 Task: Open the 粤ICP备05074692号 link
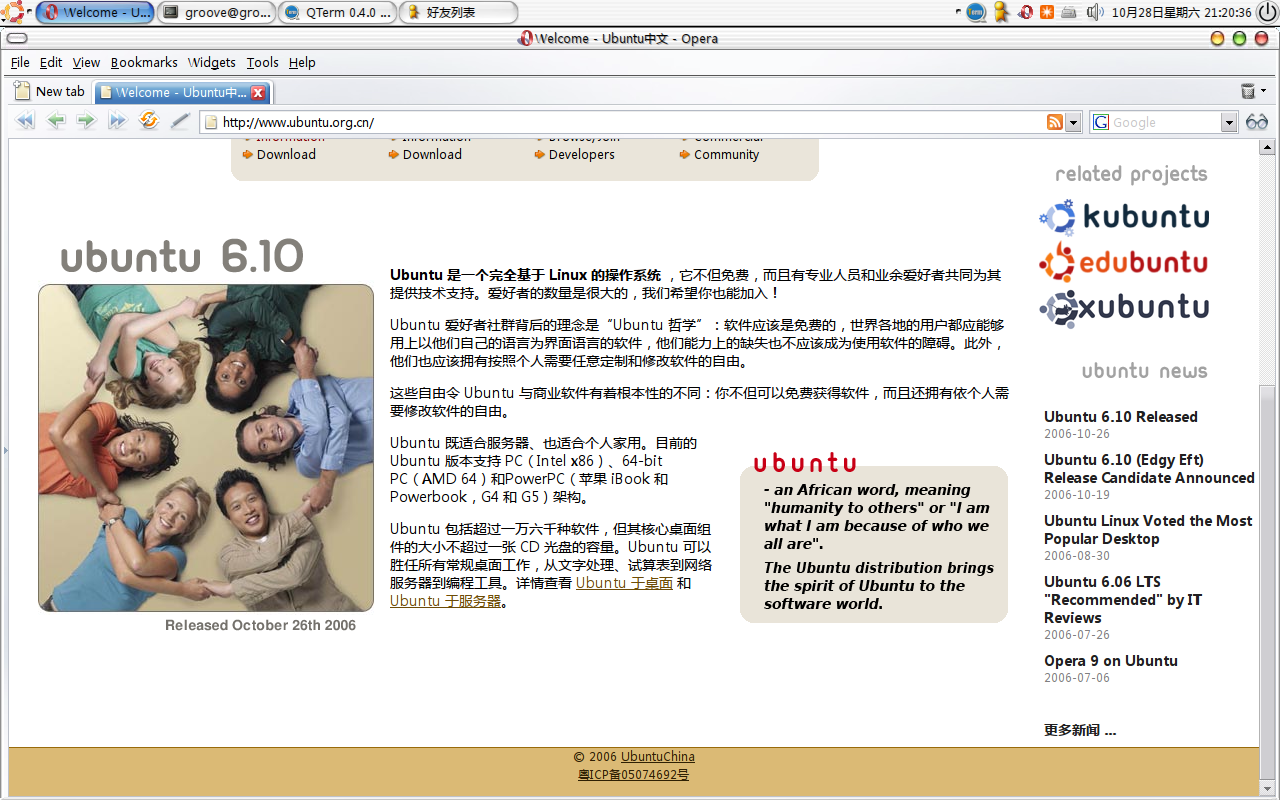[x=633, y=775]
